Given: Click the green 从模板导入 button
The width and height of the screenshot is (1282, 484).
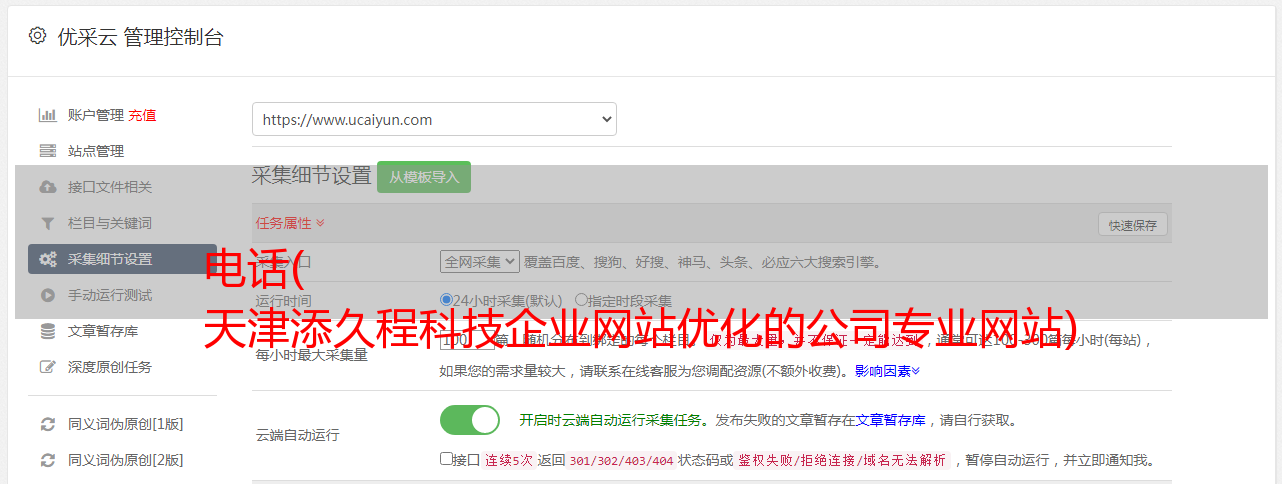Looking at the screenshot, I should (424, 177).
